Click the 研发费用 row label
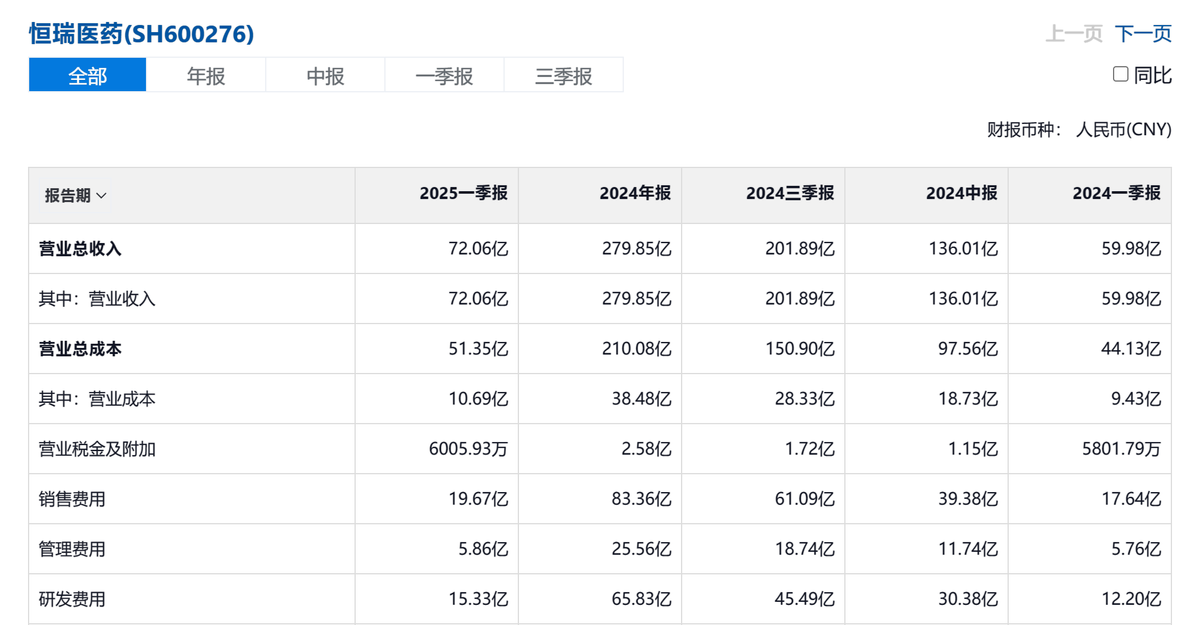 pyautogui.click(x=72, y=600)
